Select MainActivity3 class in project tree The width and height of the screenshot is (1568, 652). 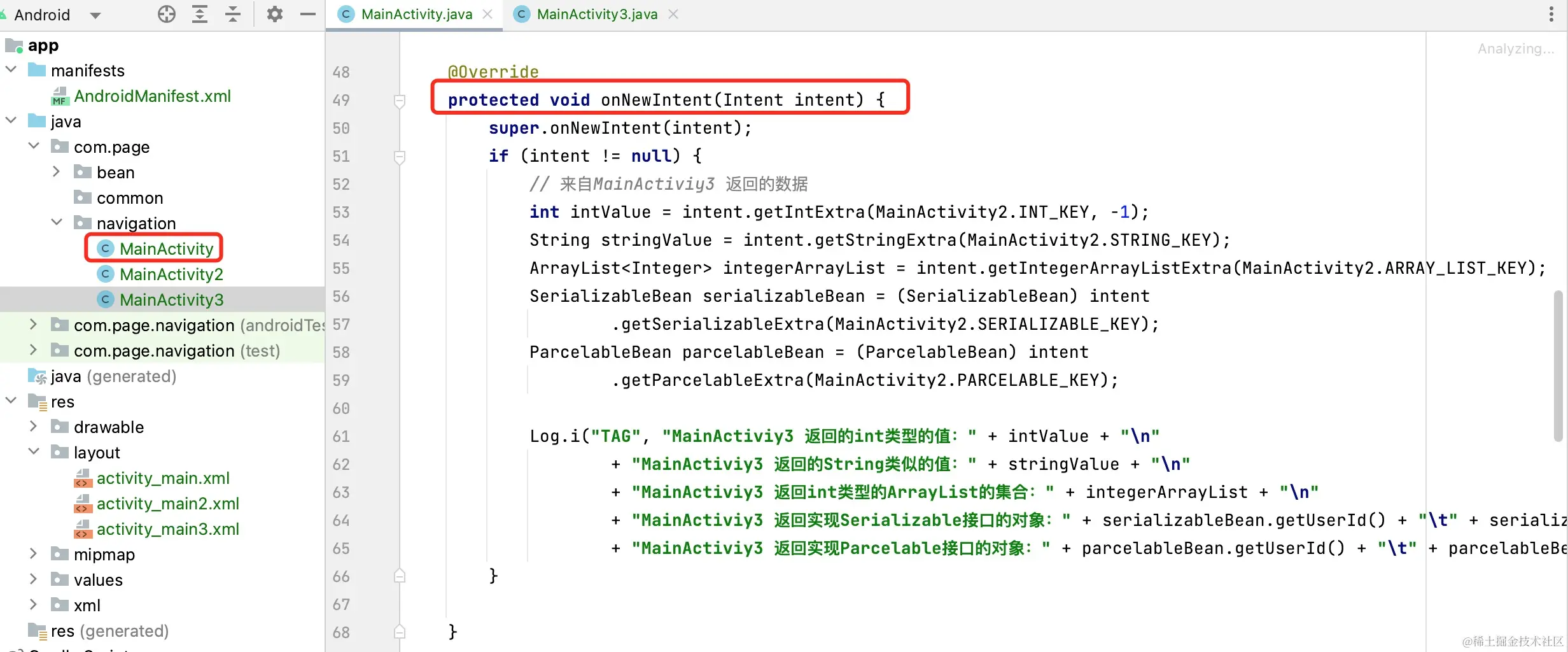(171, 300)
